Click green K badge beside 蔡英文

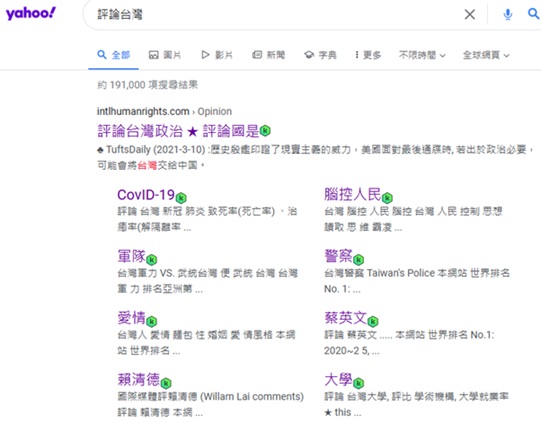373,322
